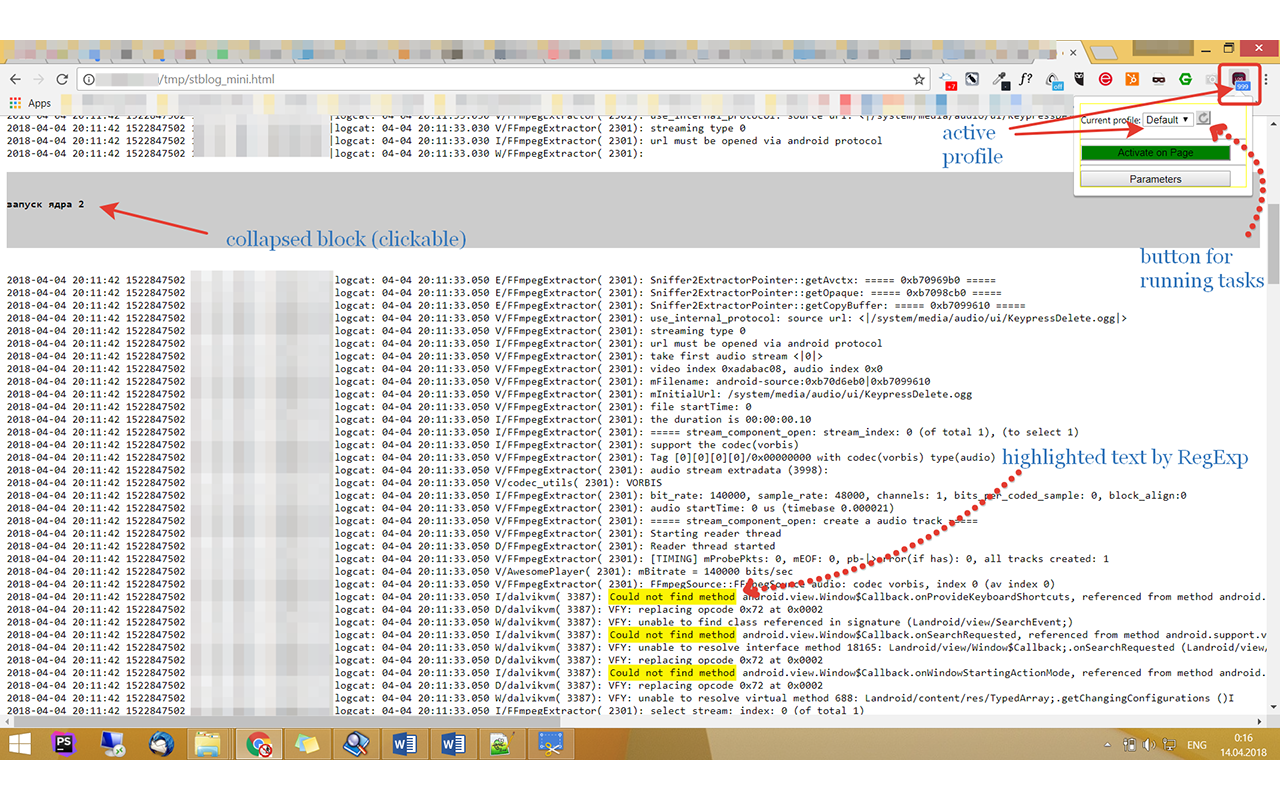1280x800 pixels.
Task: Open the Current profile Default dropdown
Action: coord(1167,119)
